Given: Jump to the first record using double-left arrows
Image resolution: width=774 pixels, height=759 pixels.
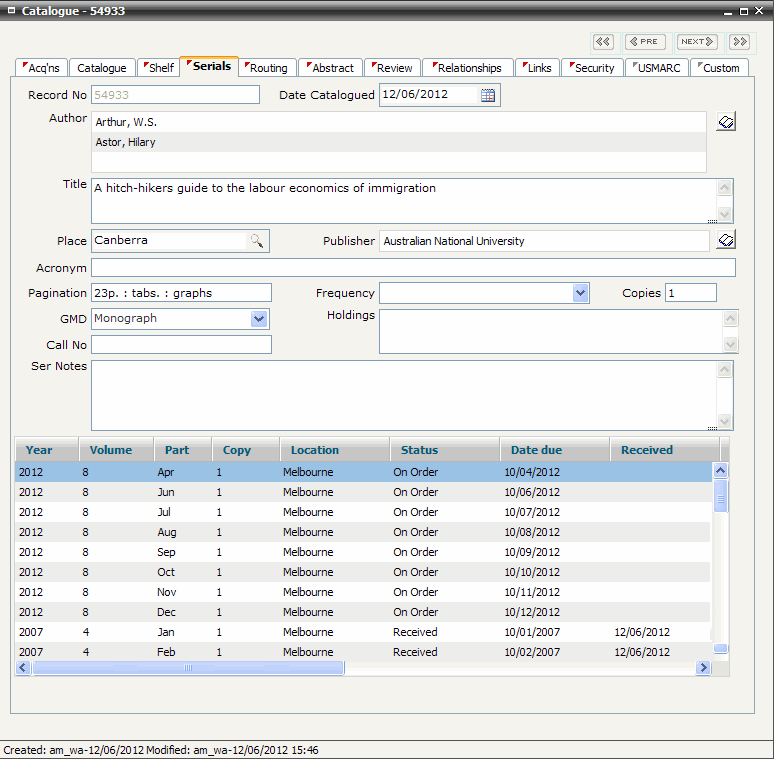Looking at the screenshot, I should tap(603, 42).
